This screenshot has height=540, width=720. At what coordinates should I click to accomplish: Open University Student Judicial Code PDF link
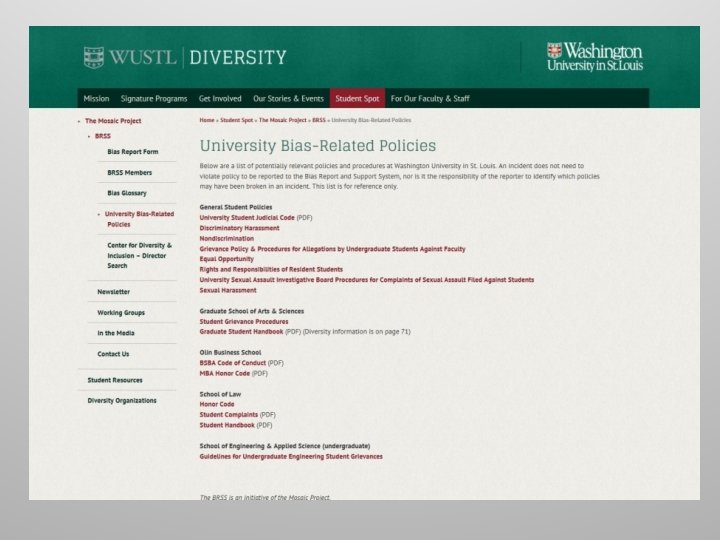[247, 218]
